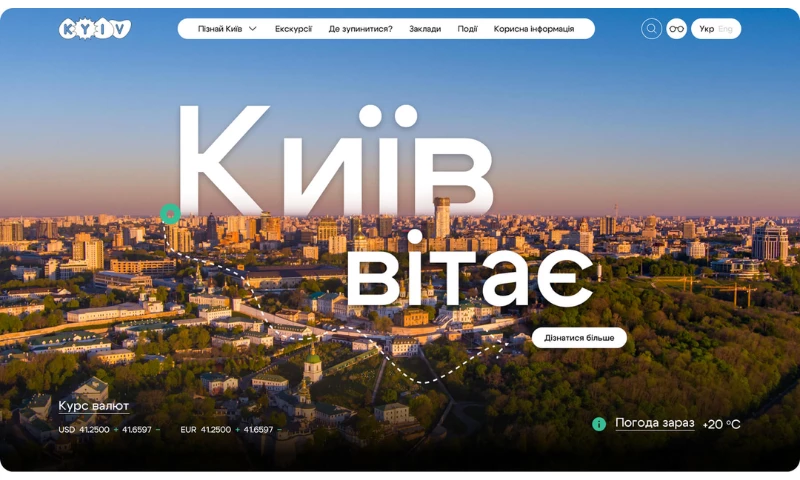Open the Події menu item
This screenshot has width=800, height=480.
coord(467,29)
